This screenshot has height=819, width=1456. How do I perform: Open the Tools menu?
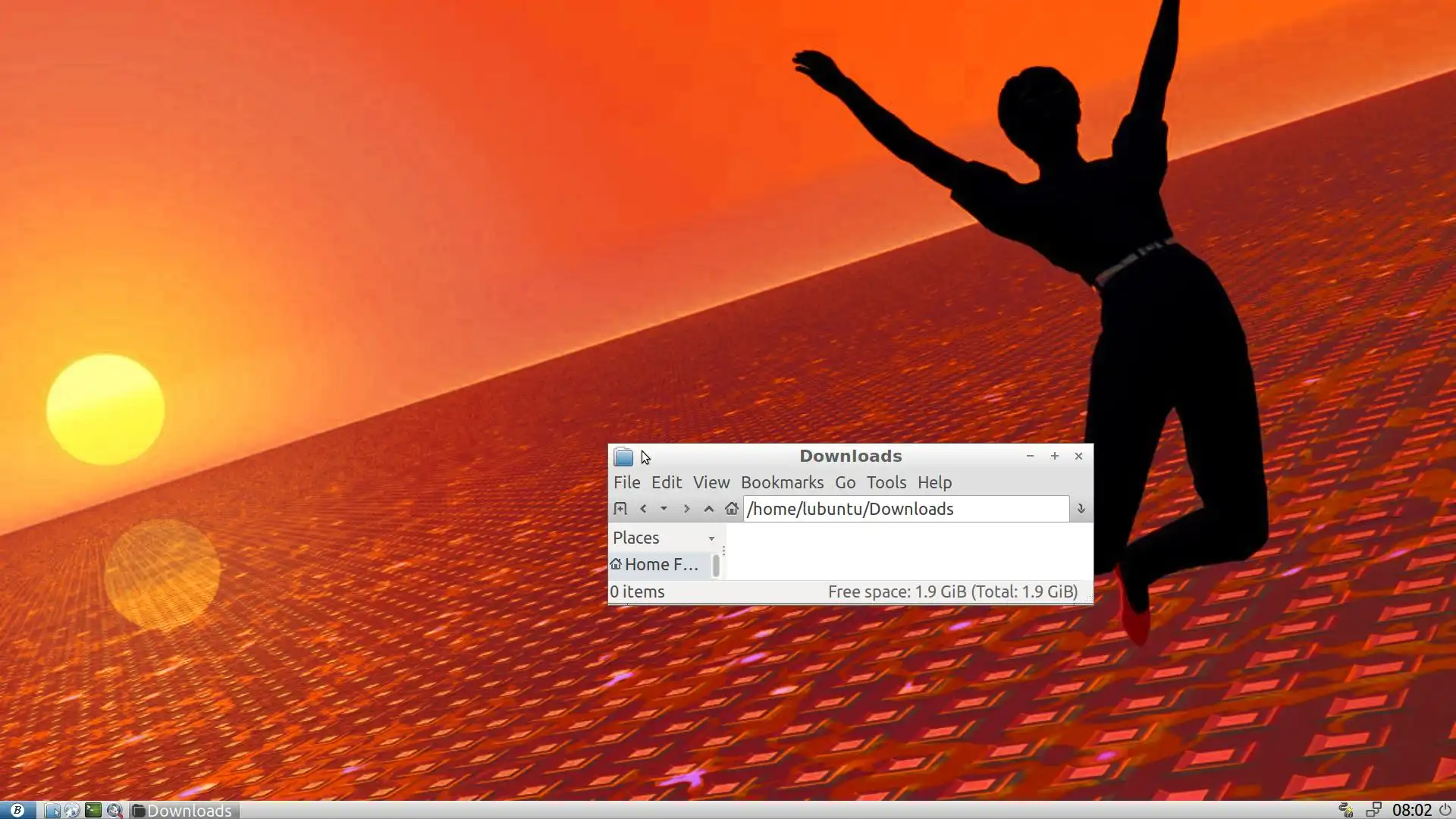pyautogui.click(x=886, y=482)
